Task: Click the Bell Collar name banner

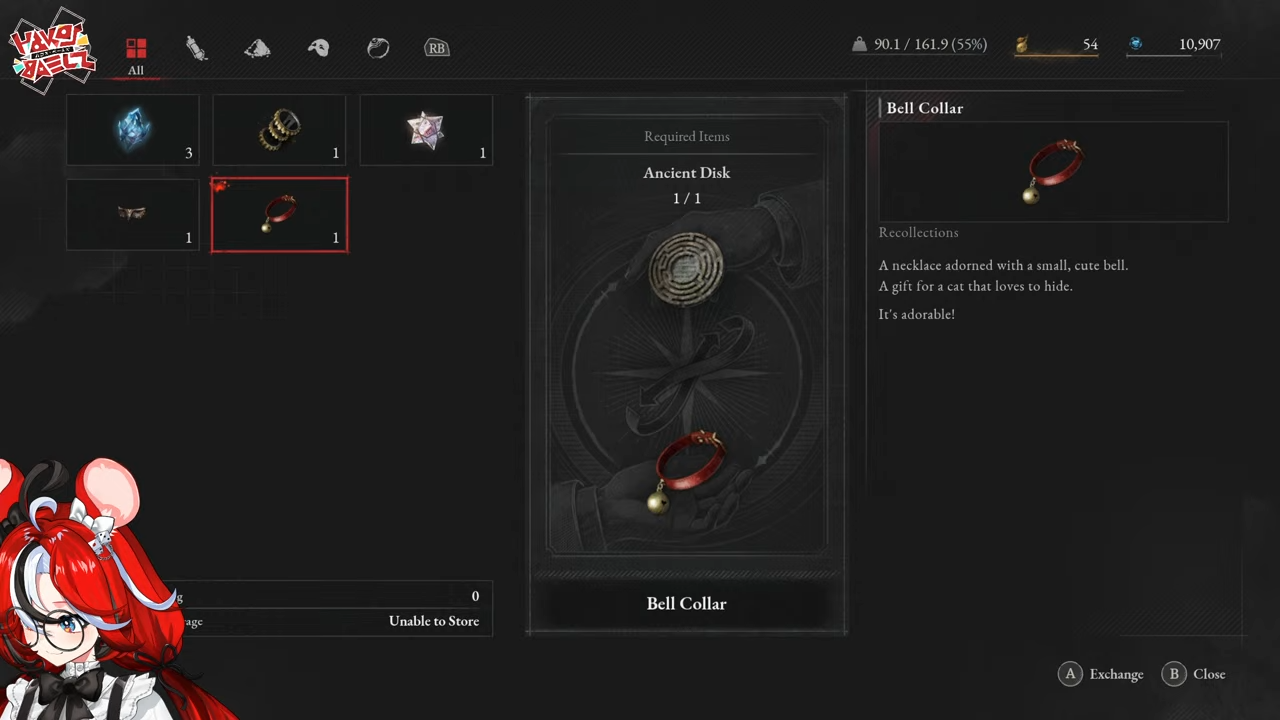Action: coord(687,604)
